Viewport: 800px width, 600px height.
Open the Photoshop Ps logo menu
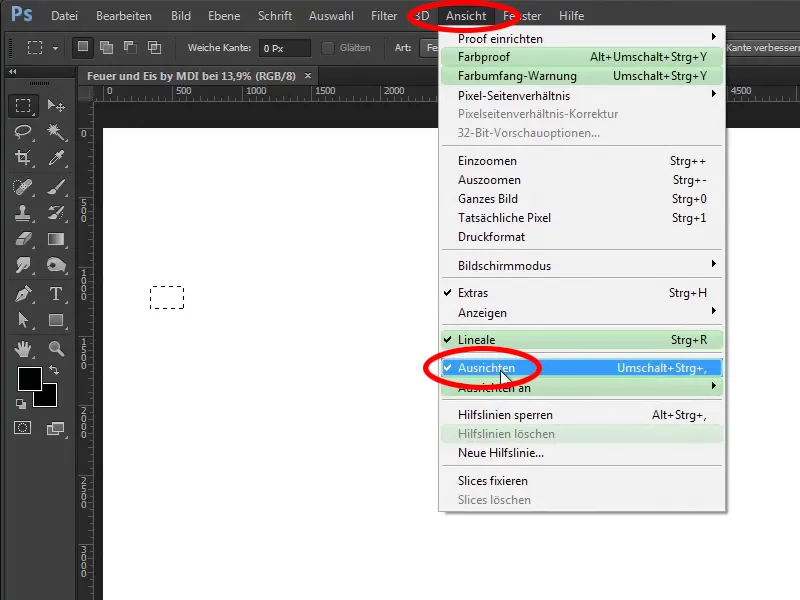coord(22,14)
